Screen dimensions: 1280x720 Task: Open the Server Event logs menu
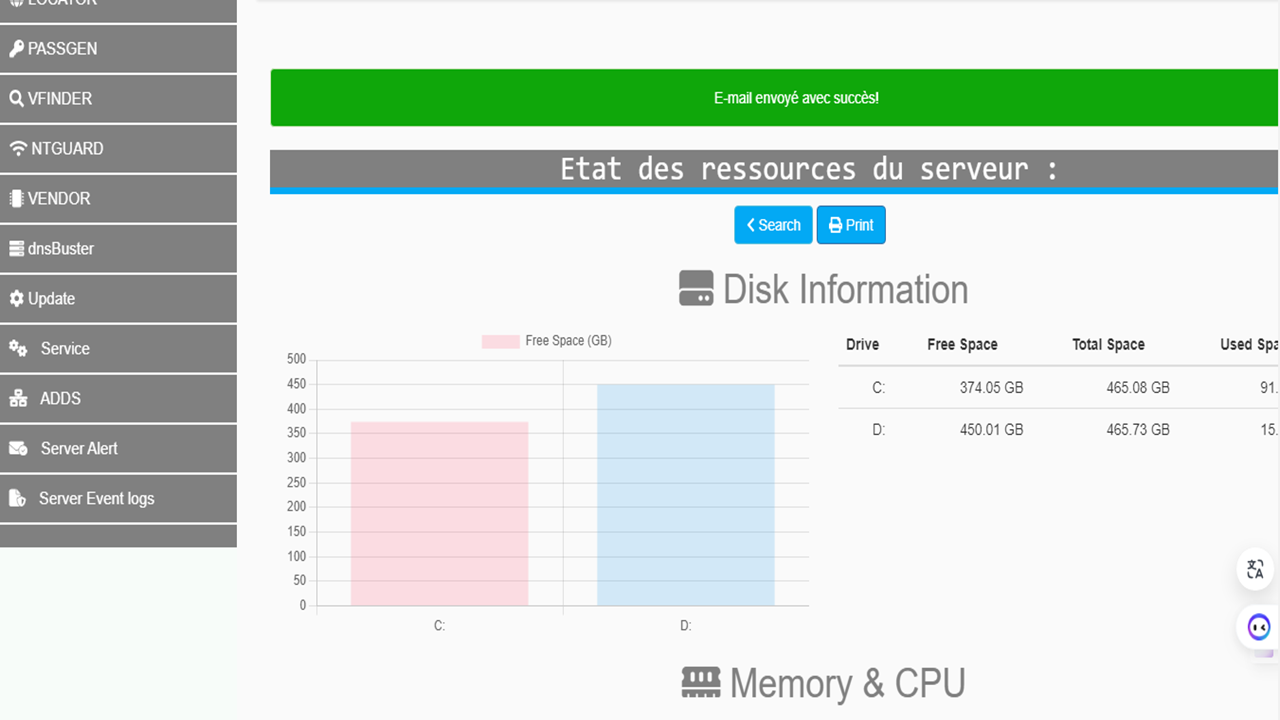96,499
